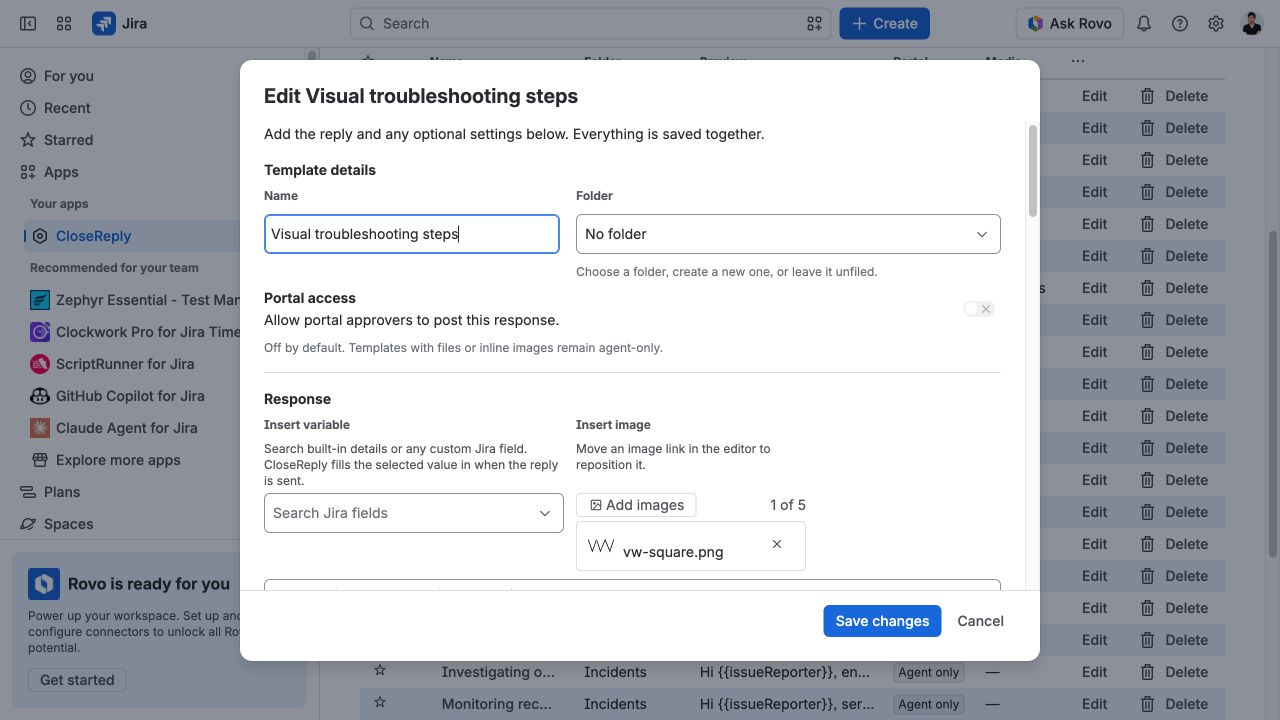
Task: Open the notifications bell
Action: (x=1144, y=23)
